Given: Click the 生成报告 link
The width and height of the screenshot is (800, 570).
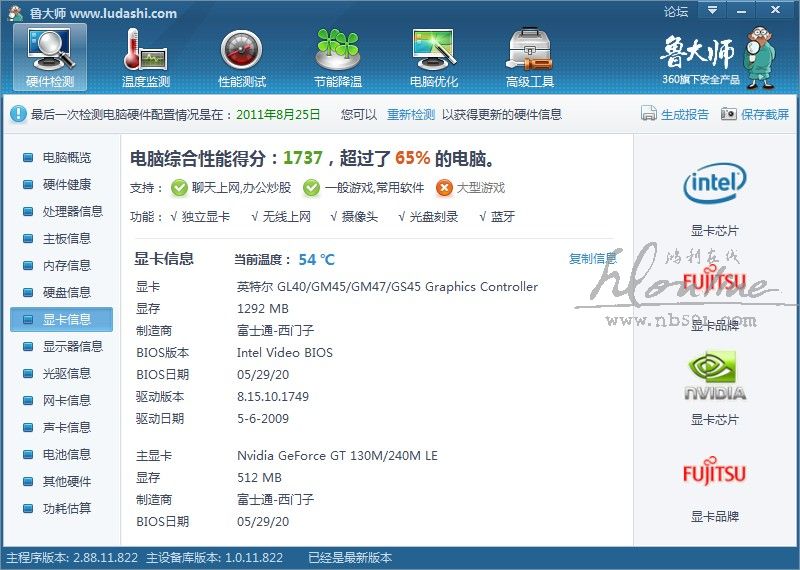Looking at the screenshot, I should tap(685, 114).
